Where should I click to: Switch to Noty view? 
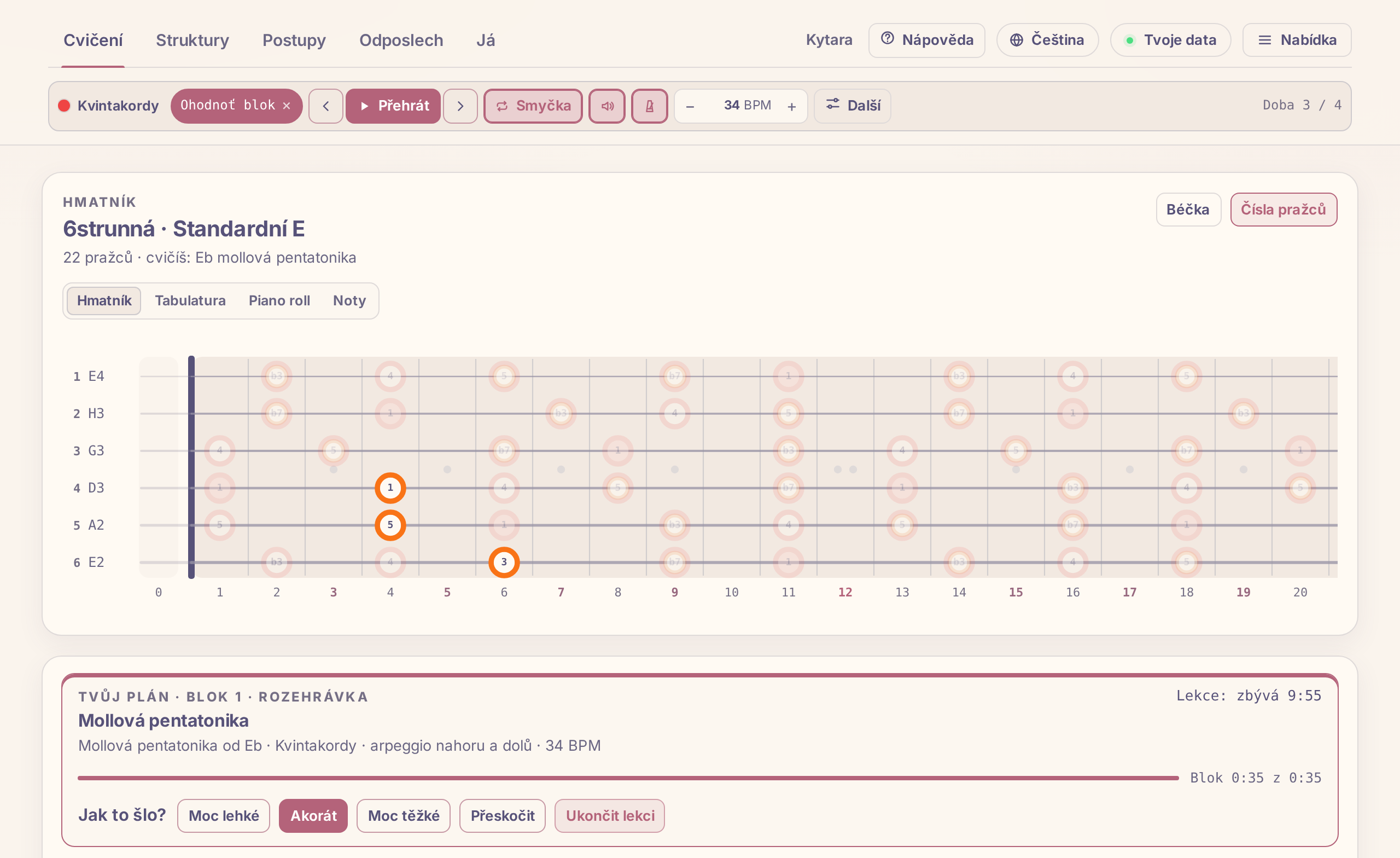[x=349, y=301]
